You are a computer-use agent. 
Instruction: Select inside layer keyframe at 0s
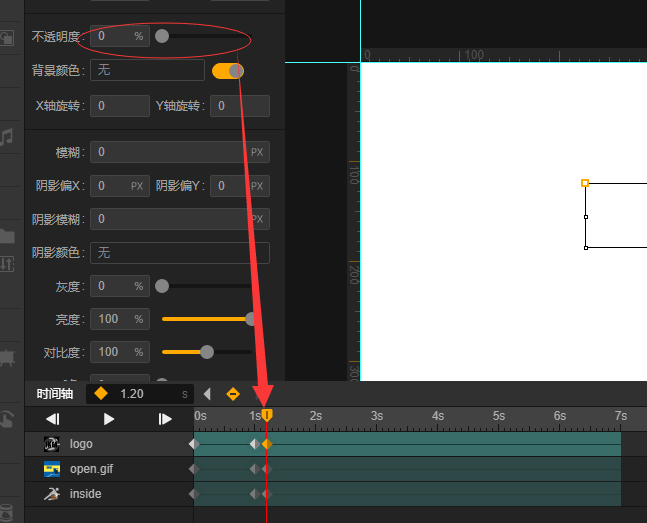[194, 494]
